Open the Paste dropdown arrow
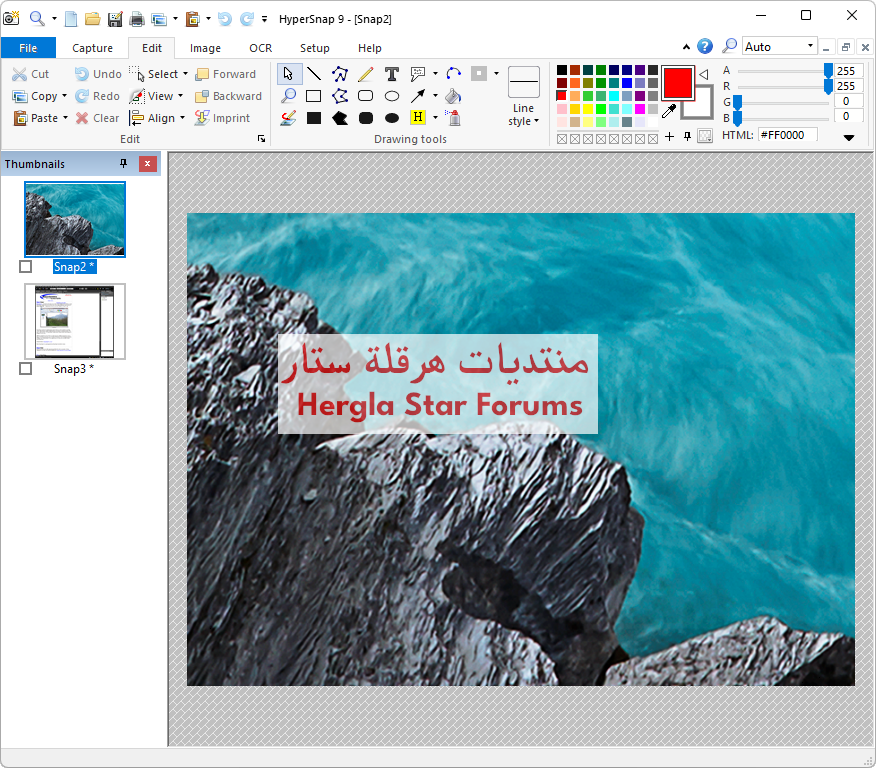The width and height of the screenshot is (876, 768). [65, 118]
